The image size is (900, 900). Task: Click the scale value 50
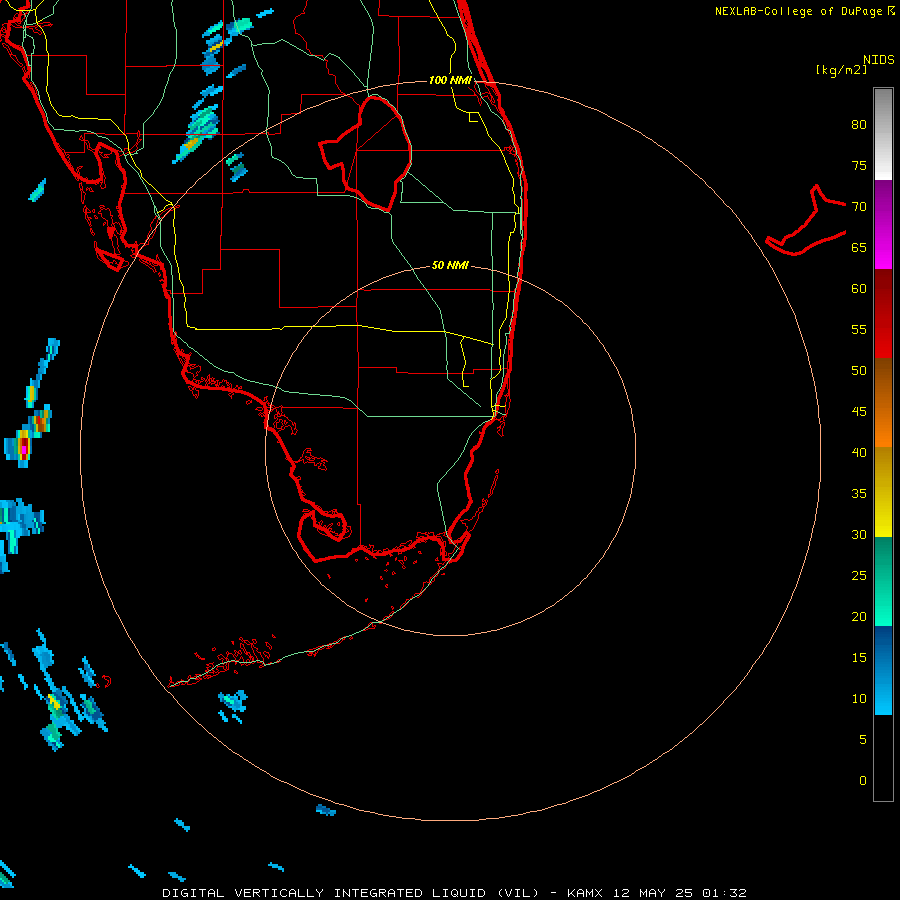(x=859, y=371)
